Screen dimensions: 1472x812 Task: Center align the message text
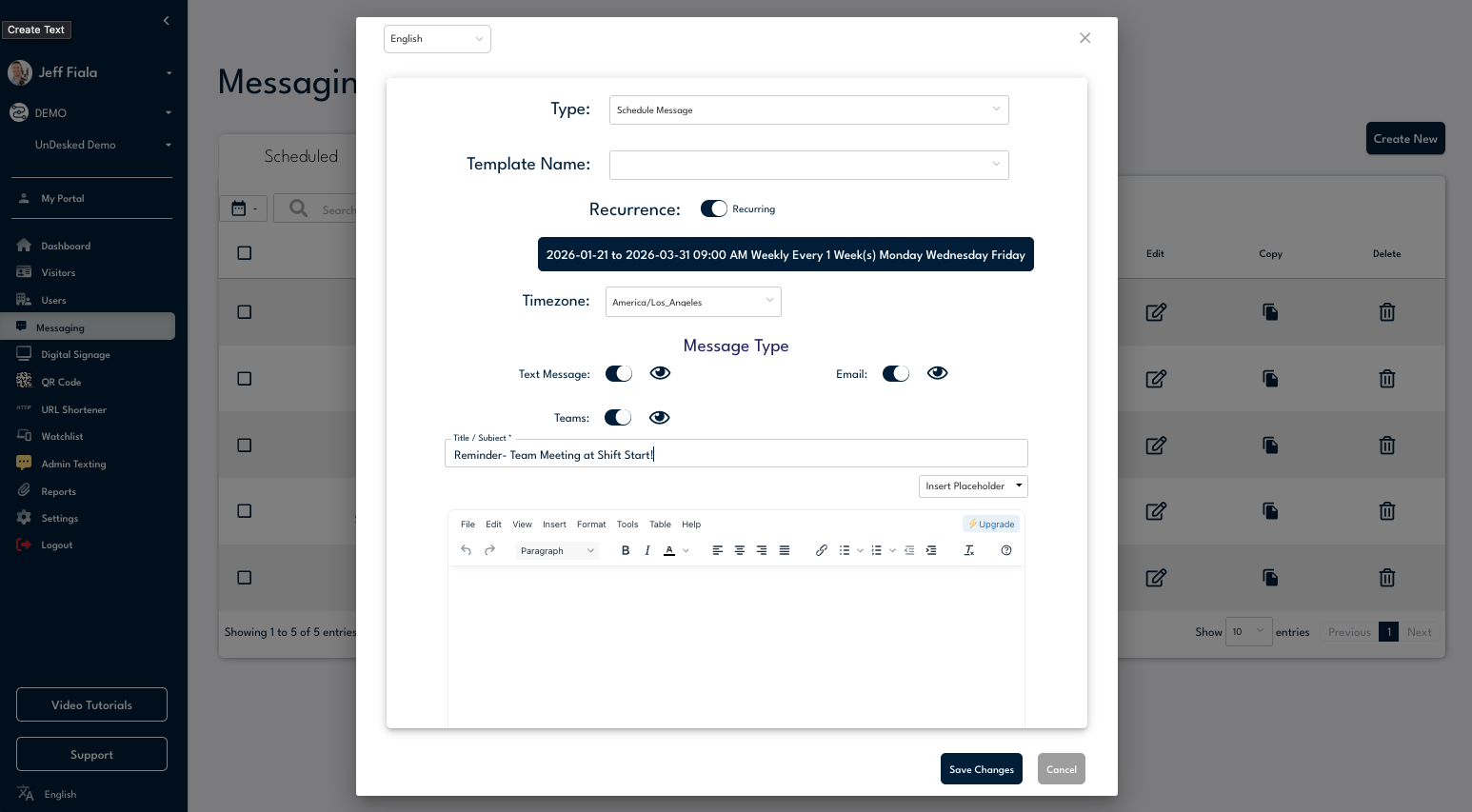(x=740, y=550)
